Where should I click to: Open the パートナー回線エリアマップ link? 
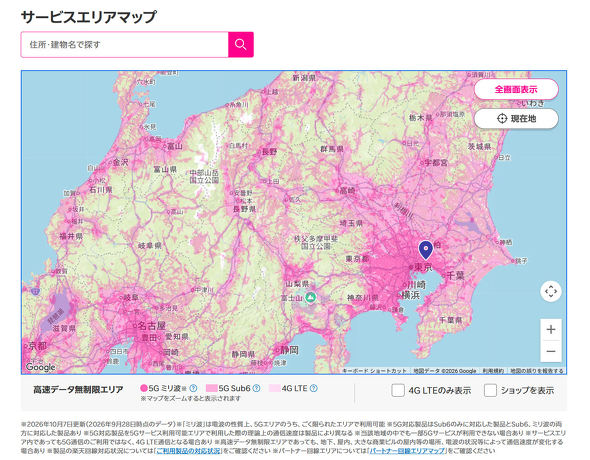coord(407,450)
